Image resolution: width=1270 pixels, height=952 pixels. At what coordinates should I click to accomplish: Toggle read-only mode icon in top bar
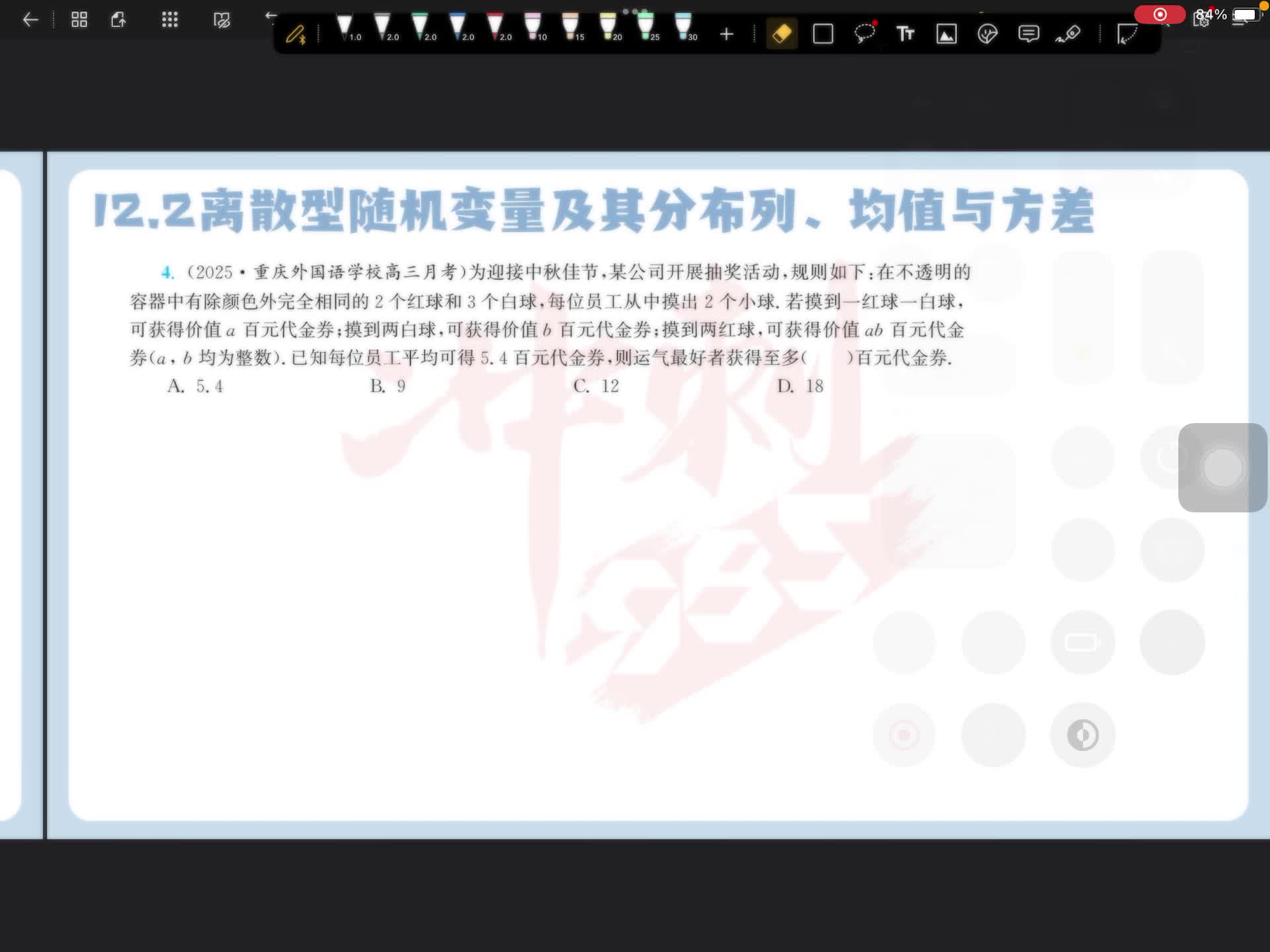pos(222,20)
